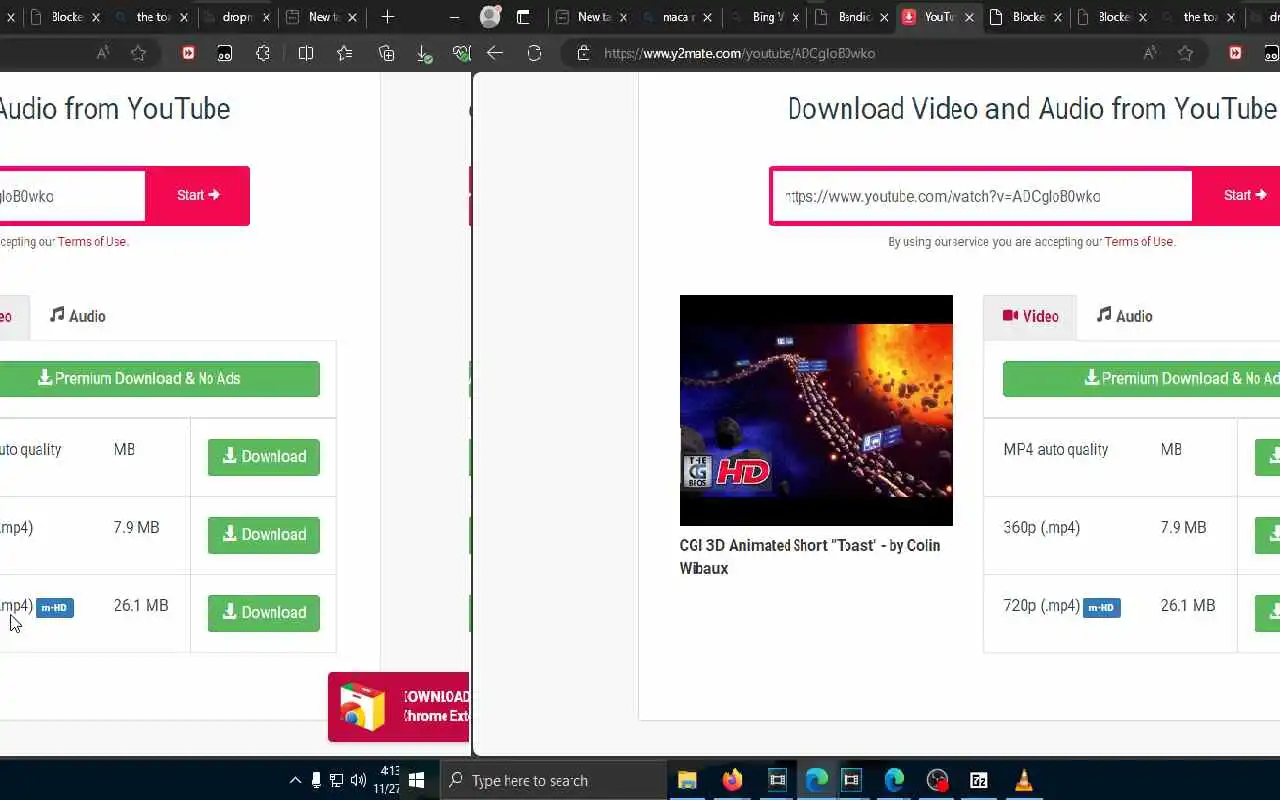This screenshot has height=800, width=1280.
Task: Add page to favorites in left browser window
Action: pyautogui.click(x=139, y=53)
